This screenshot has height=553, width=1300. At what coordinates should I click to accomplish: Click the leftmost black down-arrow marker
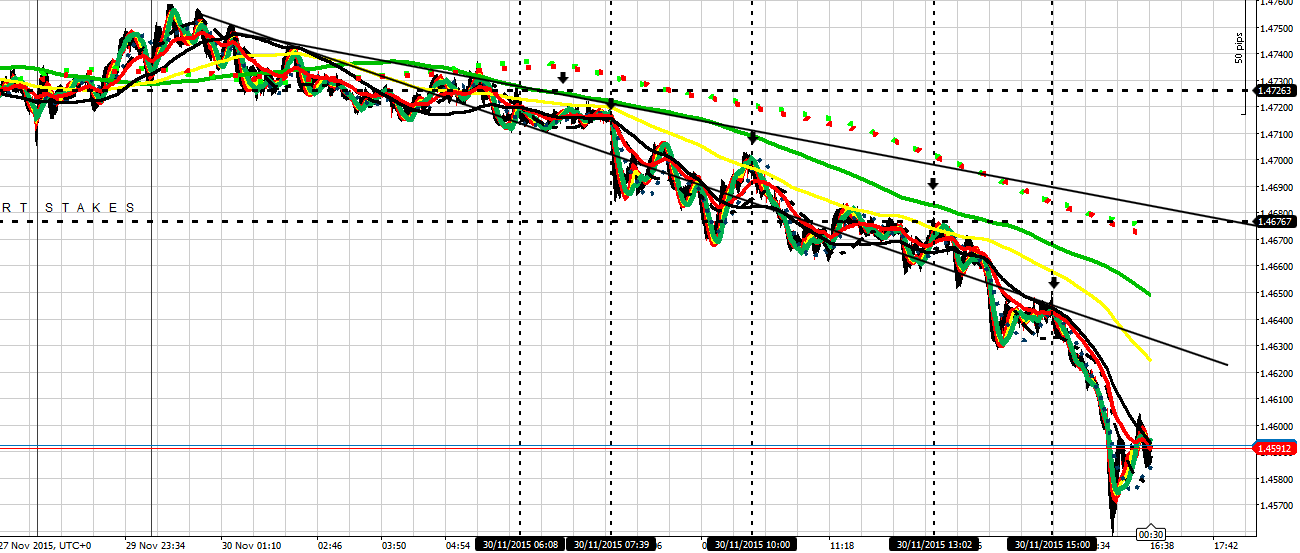pos(563,77)
